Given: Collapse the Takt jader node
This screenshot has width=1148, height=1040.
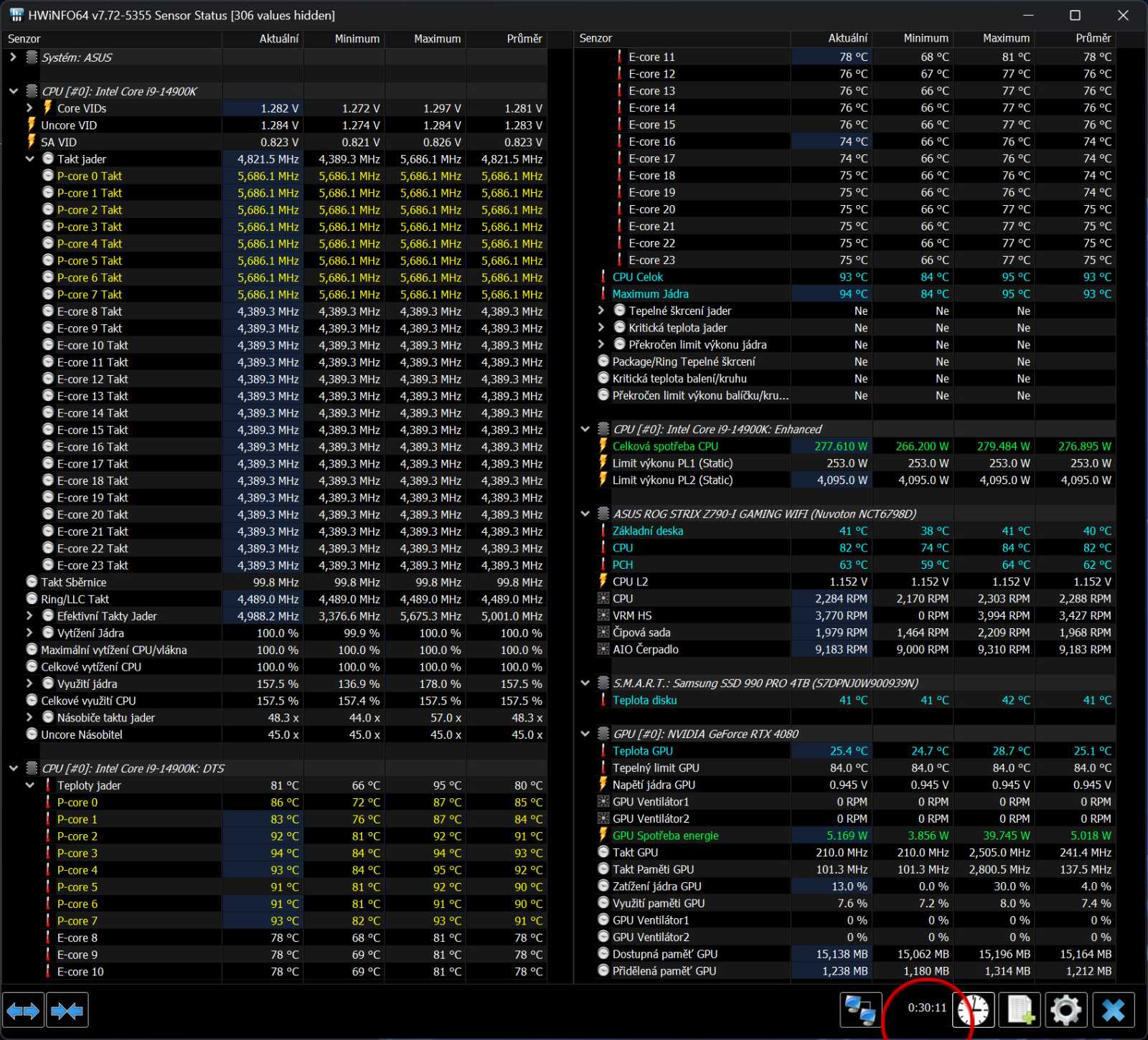Looking at the screenshot, I should pos(29,159).
